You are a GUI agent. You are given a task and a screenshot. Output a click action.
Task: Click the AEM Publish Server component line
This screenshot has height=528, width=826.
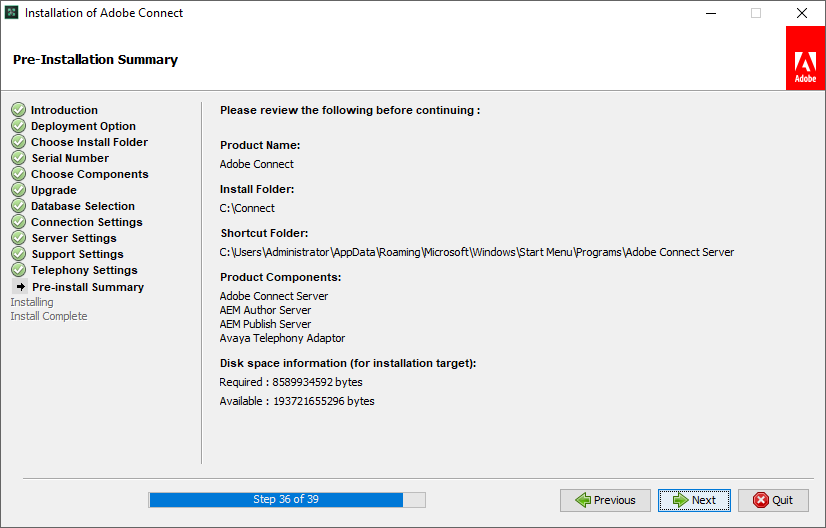click(265, 324)
